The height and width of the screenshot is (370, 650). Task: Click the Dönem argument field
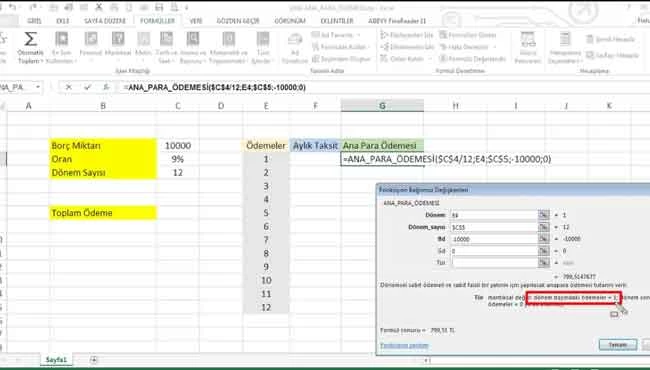coord(493,215)
